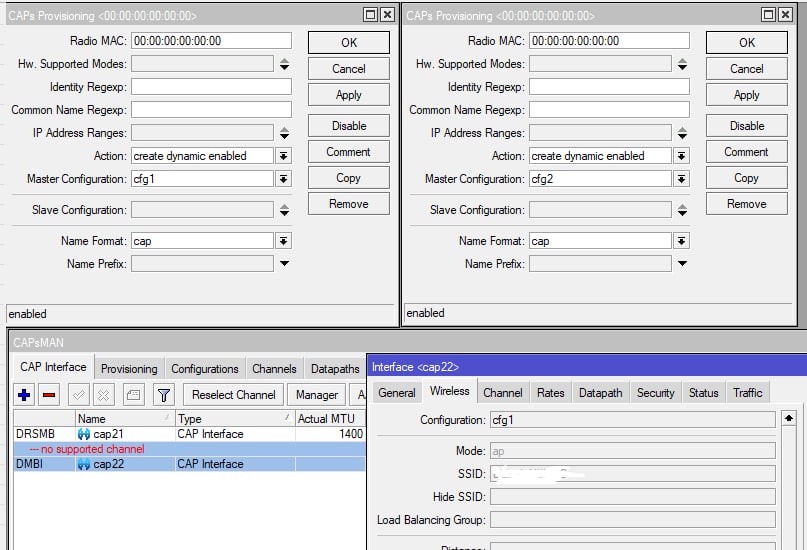Focus Radio MAC field in left provisioning window
The width and height of the screenshot is (807, 550).
pos(211,41)
